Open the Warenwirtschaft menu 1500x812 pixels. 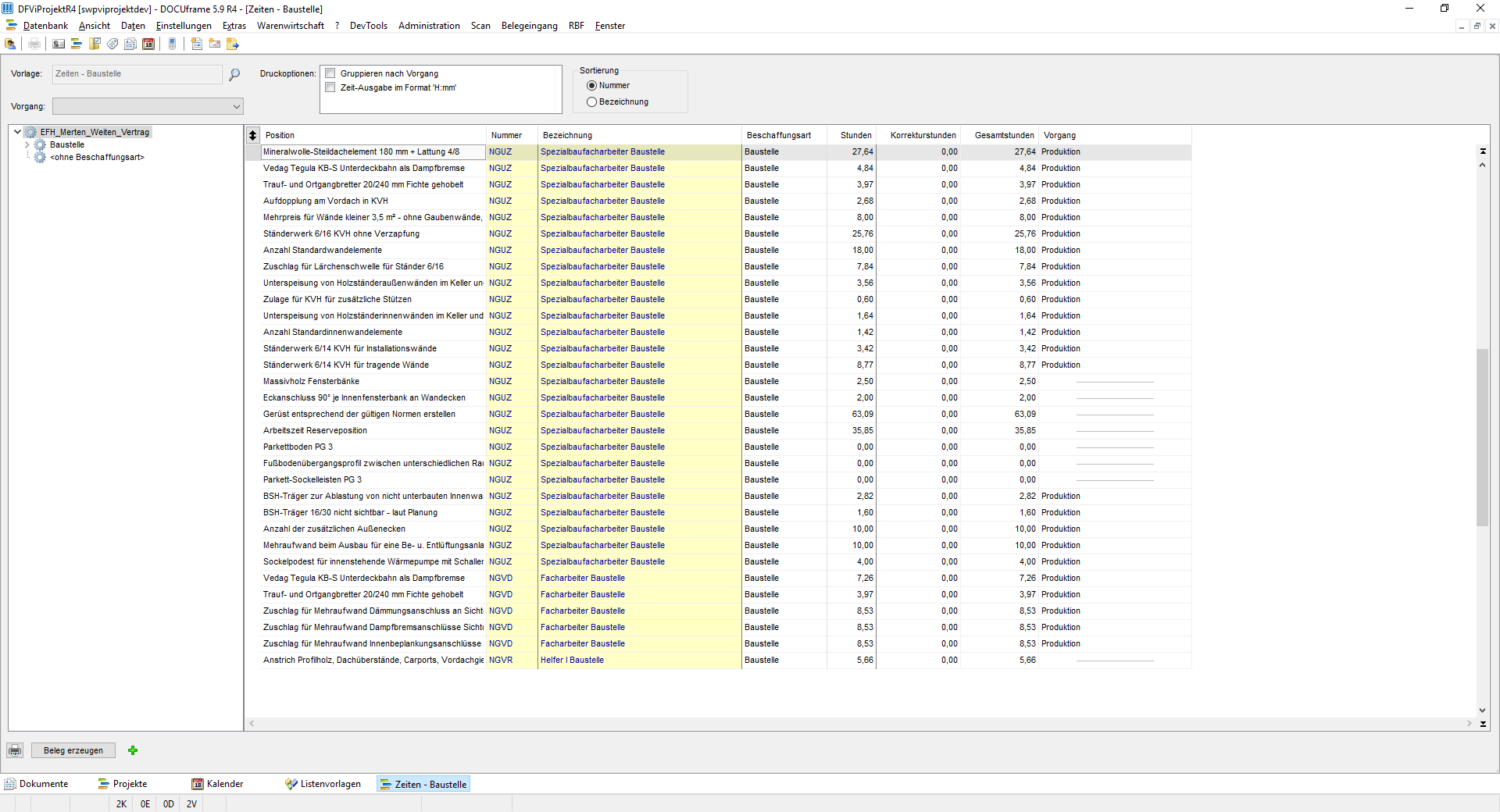pyautogui.click(x=291, y=26)
